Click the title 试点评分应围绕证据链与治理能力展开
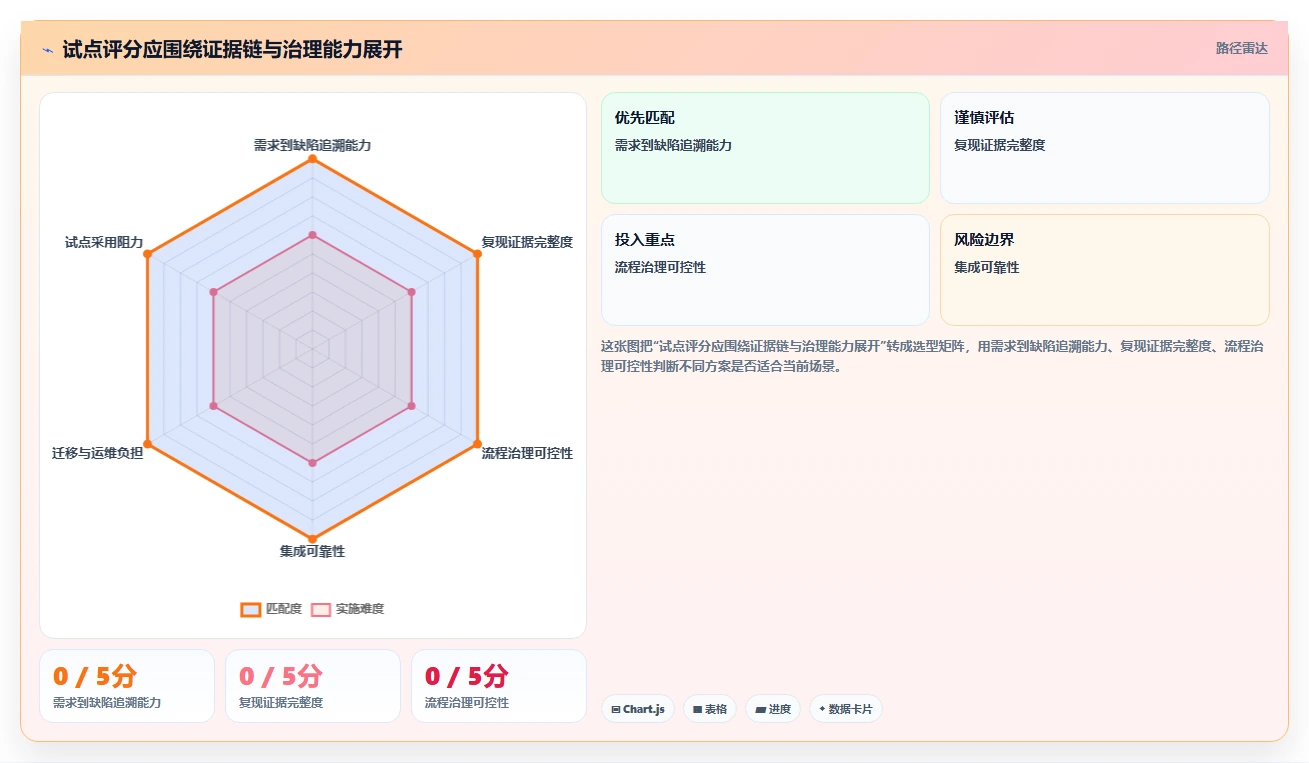 [232, 49]
